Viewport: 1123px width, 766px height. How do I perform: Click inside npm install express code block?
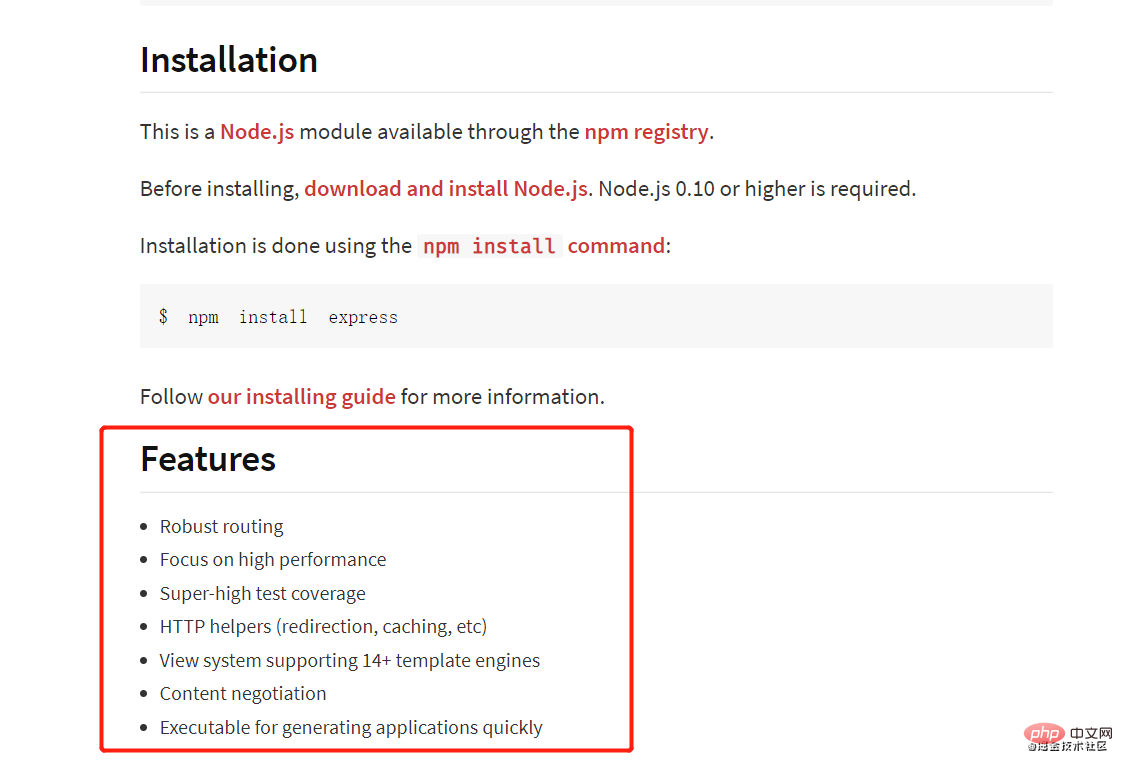596,316
